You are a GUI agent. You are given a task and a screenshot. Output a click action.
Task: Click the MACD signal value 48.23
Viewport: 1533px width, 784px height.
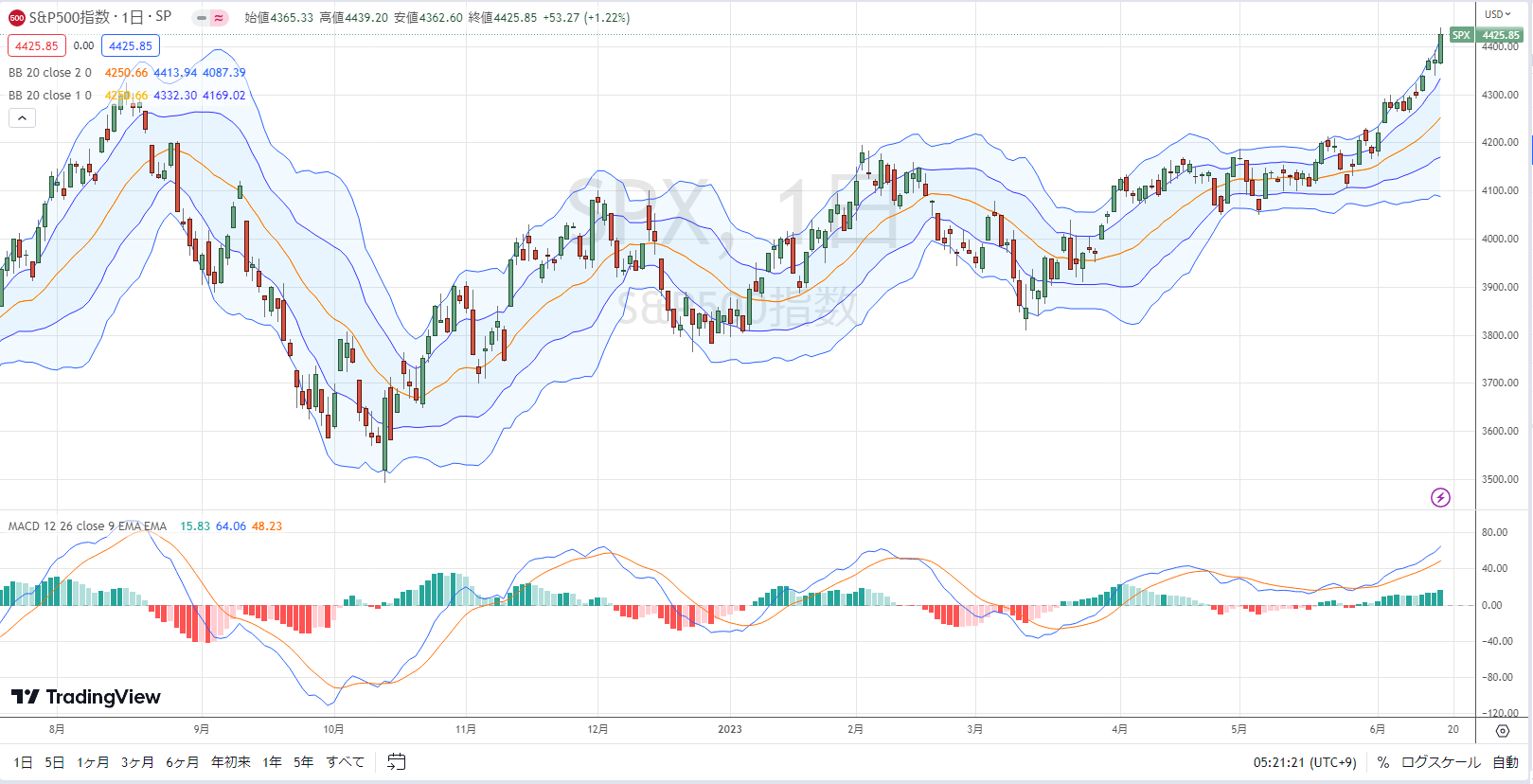[267, 526]
